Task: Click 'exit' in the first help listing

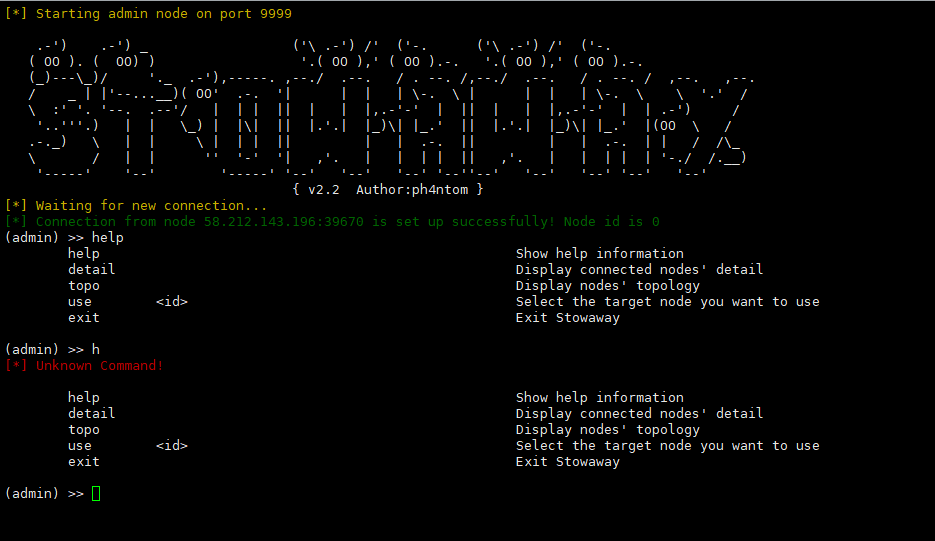Action: point(83,318)
